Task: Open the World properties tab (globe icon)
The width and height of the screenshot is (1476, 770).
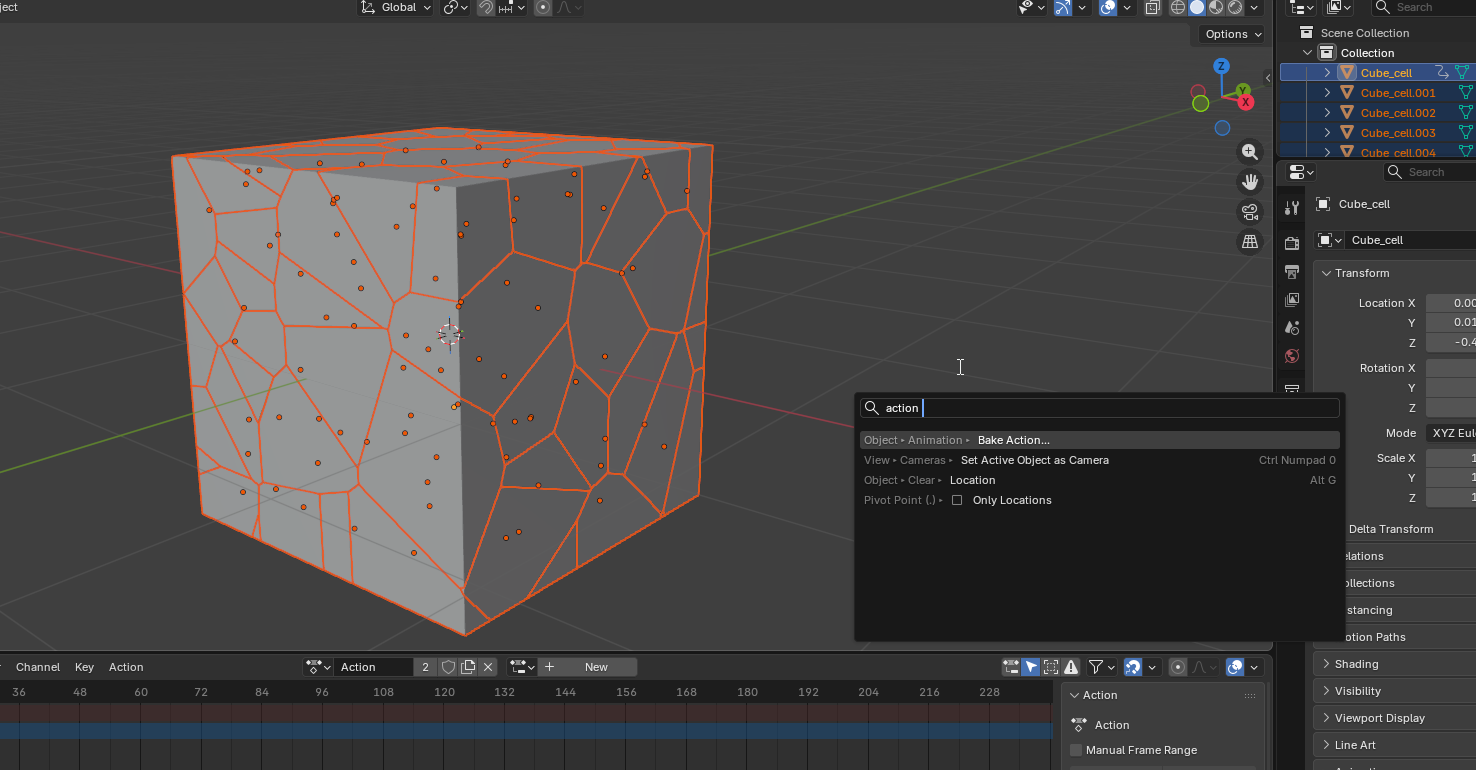Action: pos(1292,356)
